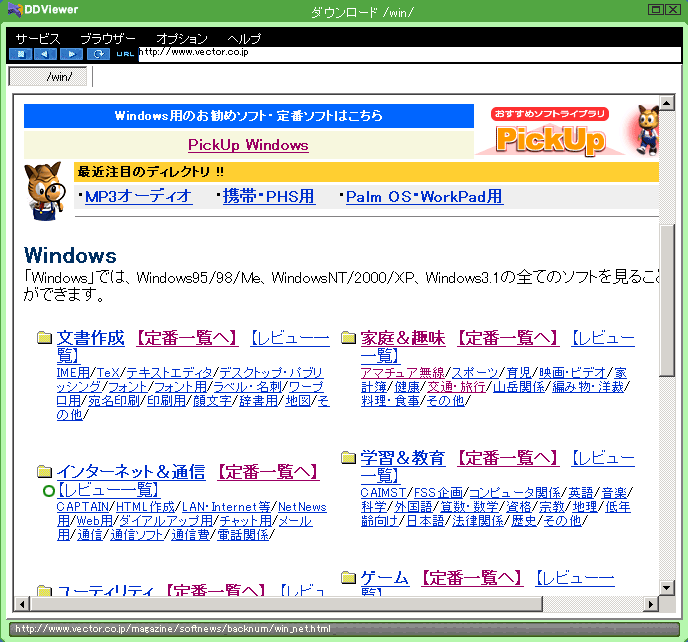Open the 料理・食事 subcategory link
The height and width of the screenshot is (642, 688).
pyautogui.click(x=390, y=401)
